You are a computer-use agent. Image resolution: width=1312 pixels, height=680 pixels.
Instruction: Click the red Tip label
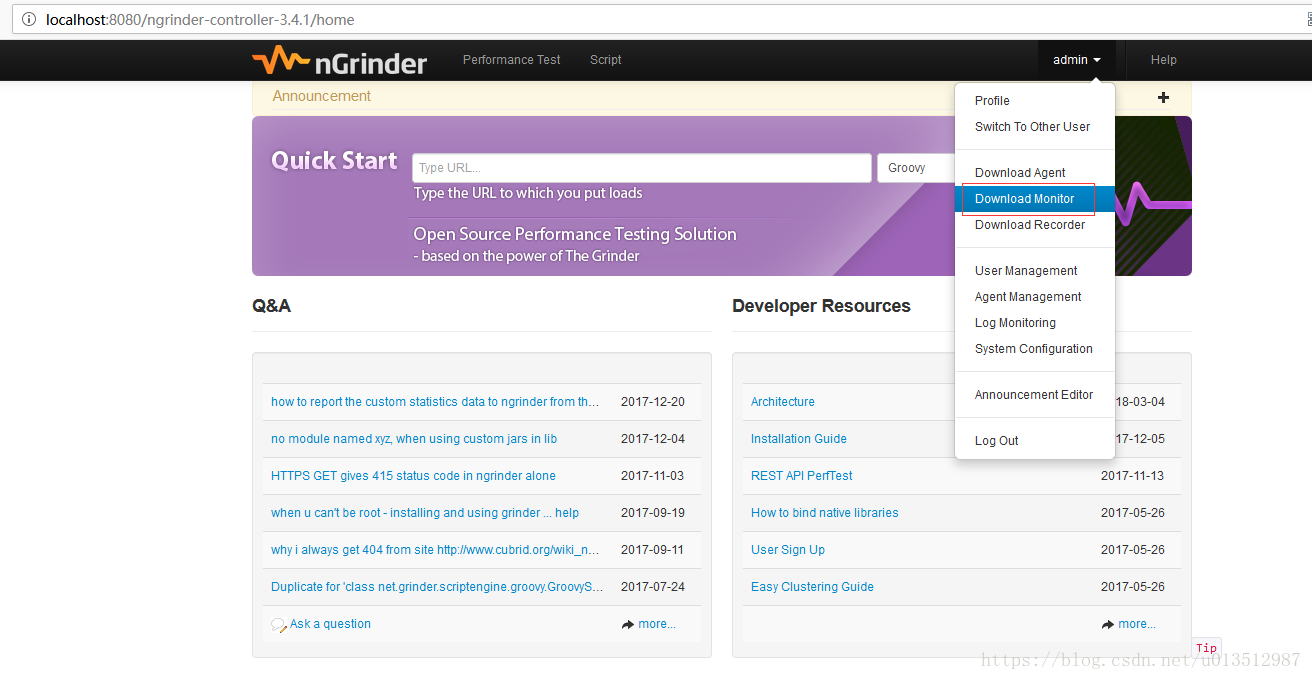[1207, 648]
